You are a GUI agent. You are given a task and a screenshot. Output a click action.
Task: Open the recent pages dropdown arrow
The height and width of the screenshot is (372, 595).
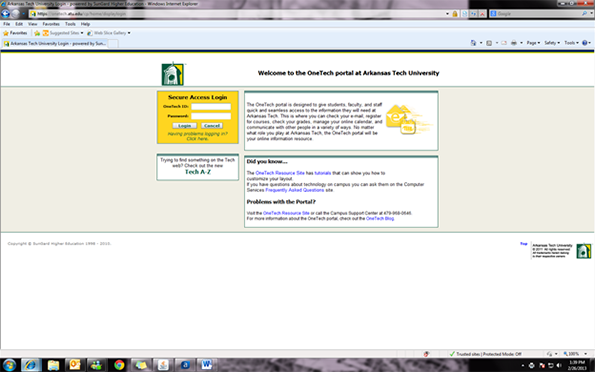click(23, 14)
